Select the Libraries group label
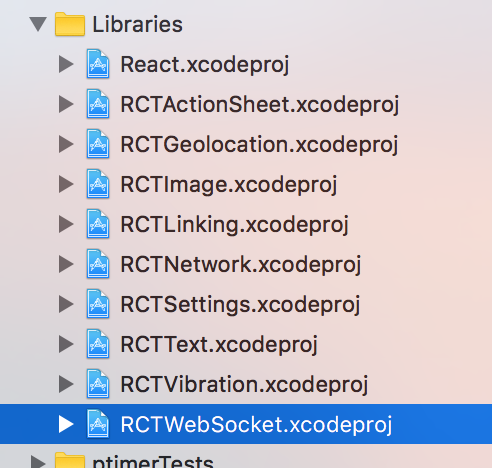The image size is (492, 468). [x=137, y=24]
